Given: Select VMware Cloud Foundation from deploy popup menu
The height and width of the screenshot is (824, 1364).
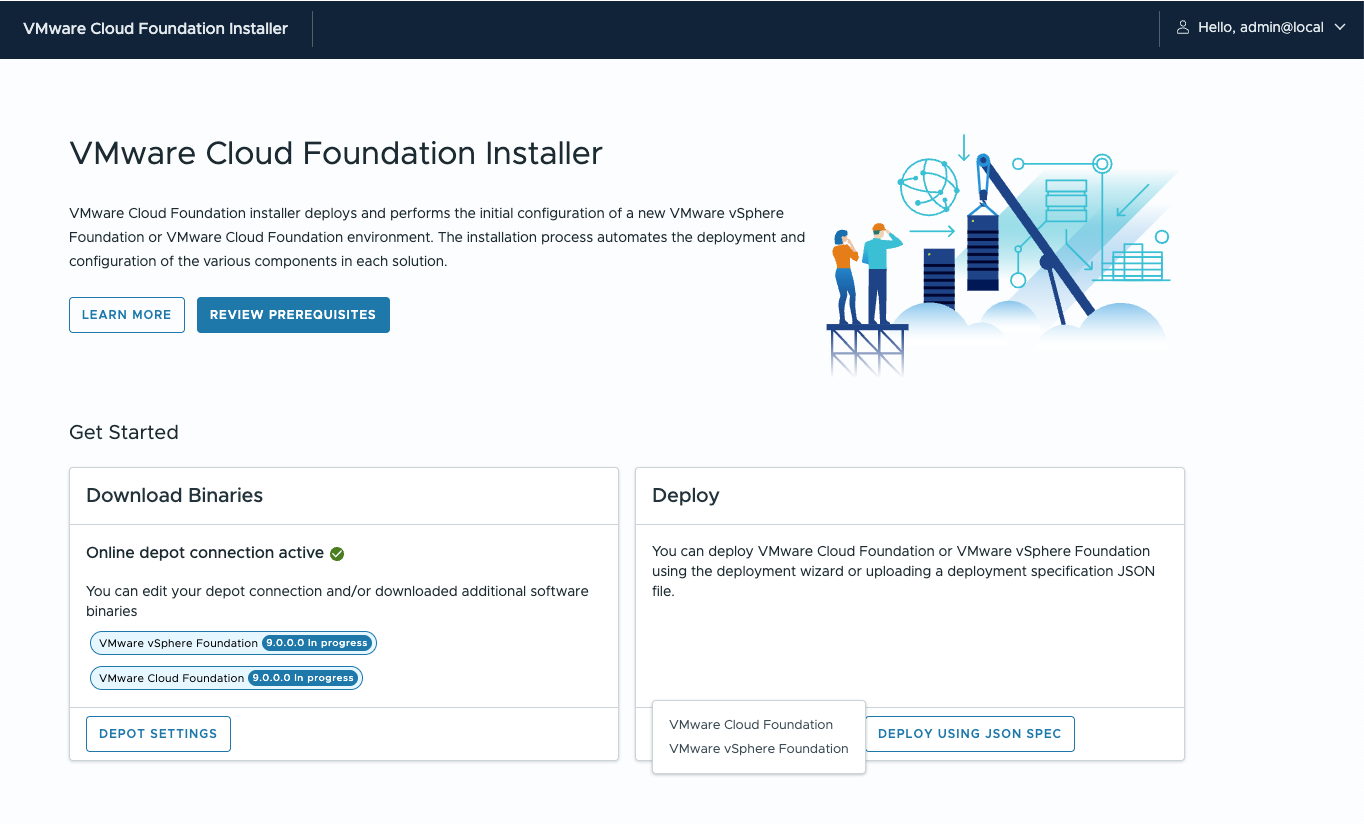Looking at the screenshot, I should point(751,725).
